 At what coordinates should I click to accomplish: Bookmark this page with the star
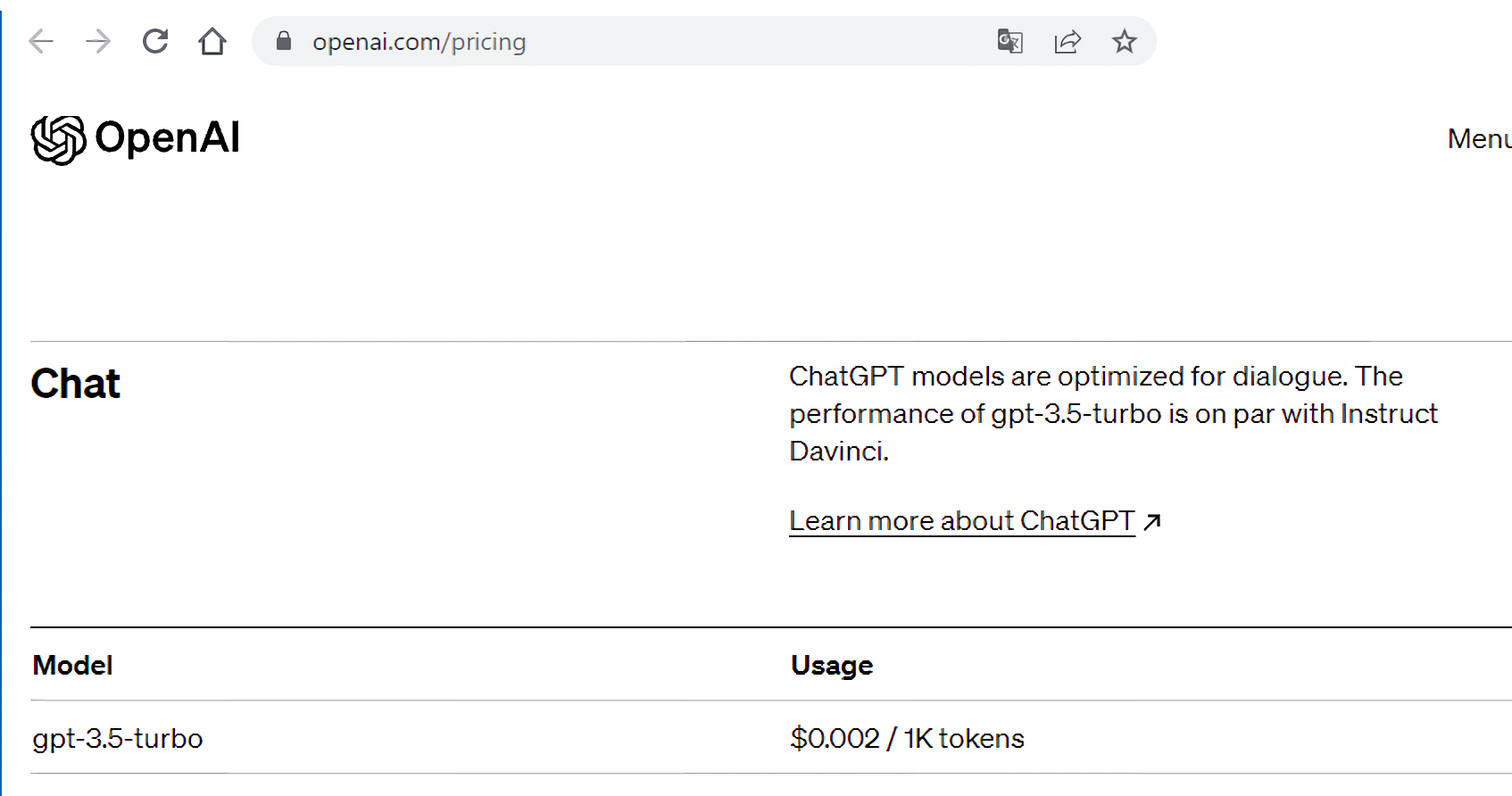(1125, 41)
